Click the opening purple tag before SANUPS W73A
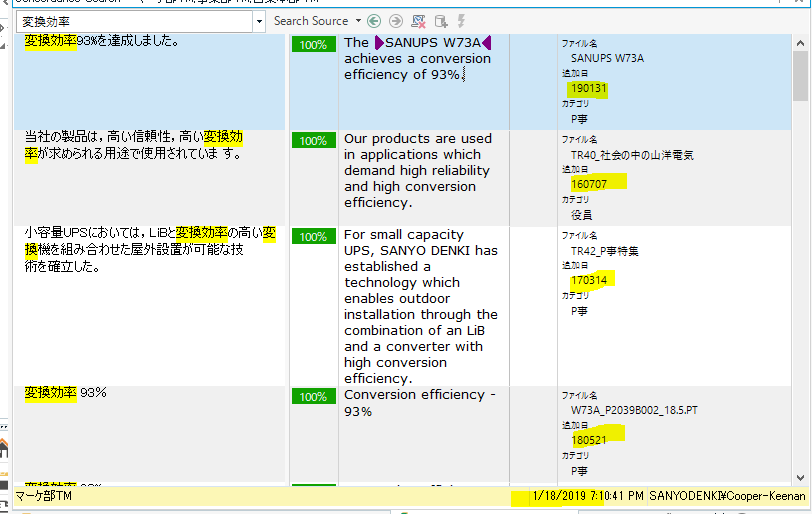The image size is (812, 514). (379, 42)
